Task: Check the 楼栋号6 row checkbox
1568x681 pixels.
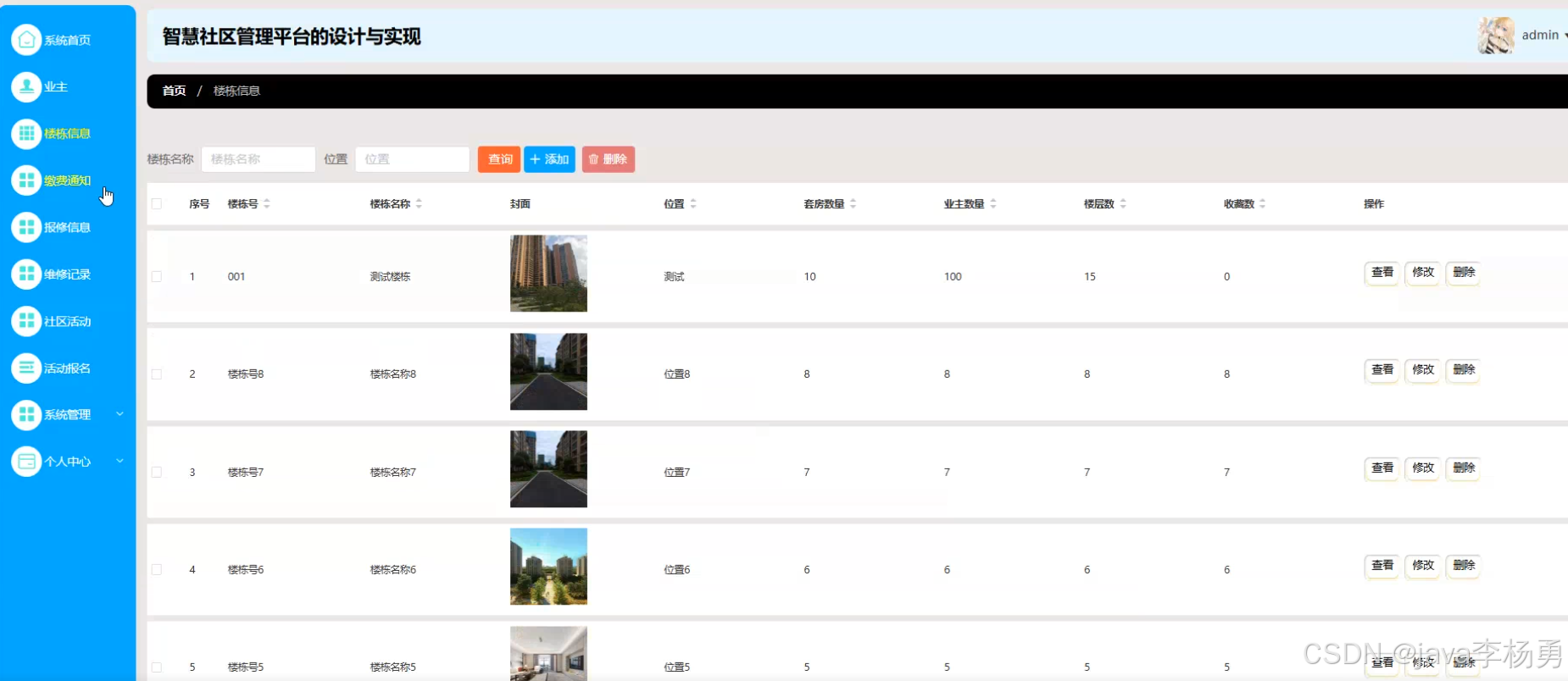Action: pyautogui.click(x=157, y=569)
